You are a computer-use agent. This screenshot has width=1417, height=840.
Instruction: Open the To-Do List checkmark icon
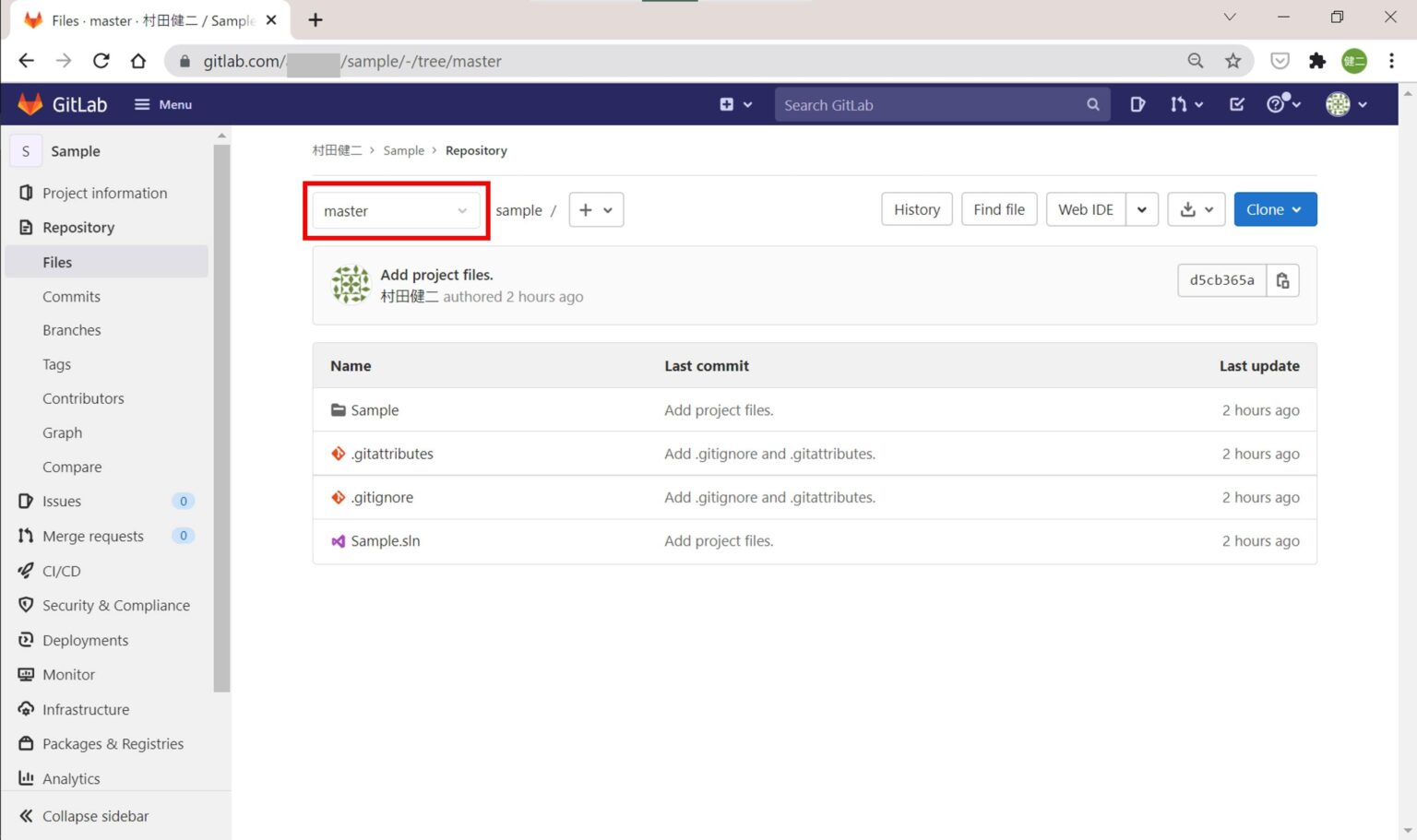pyautogui.click(x=1236, y=104)
